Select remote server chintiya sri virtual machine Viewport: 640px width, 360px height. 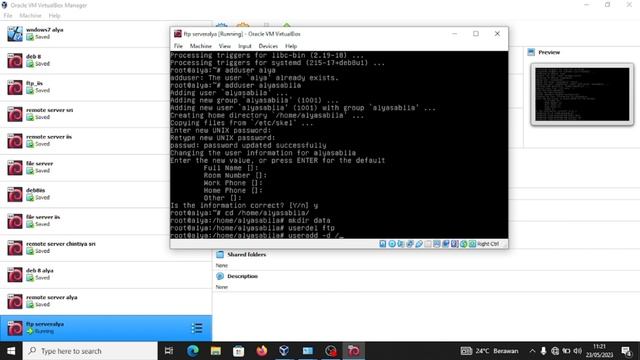[x=106, y=248]
